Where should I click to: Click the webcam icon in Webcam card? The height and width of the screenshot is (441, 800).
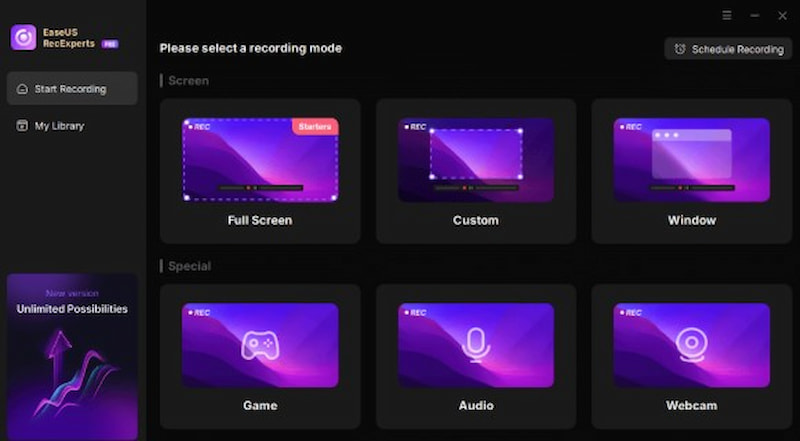click(x=691, y=345)
